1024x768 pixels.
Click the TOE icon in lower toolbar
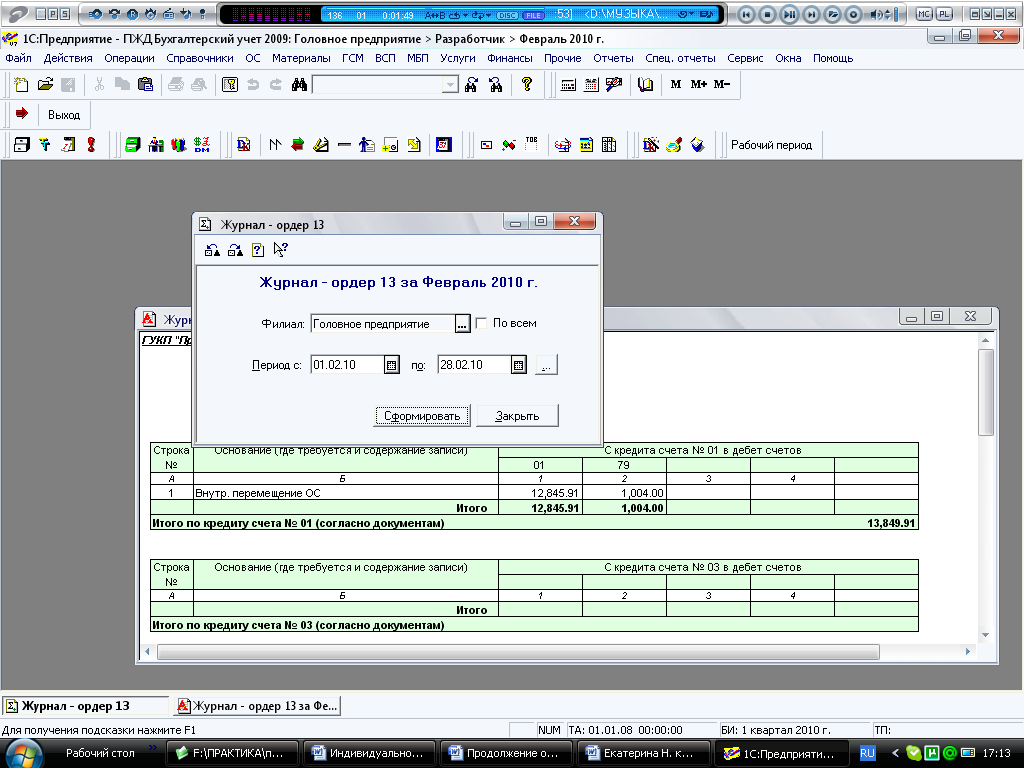[x=532, y=144]
